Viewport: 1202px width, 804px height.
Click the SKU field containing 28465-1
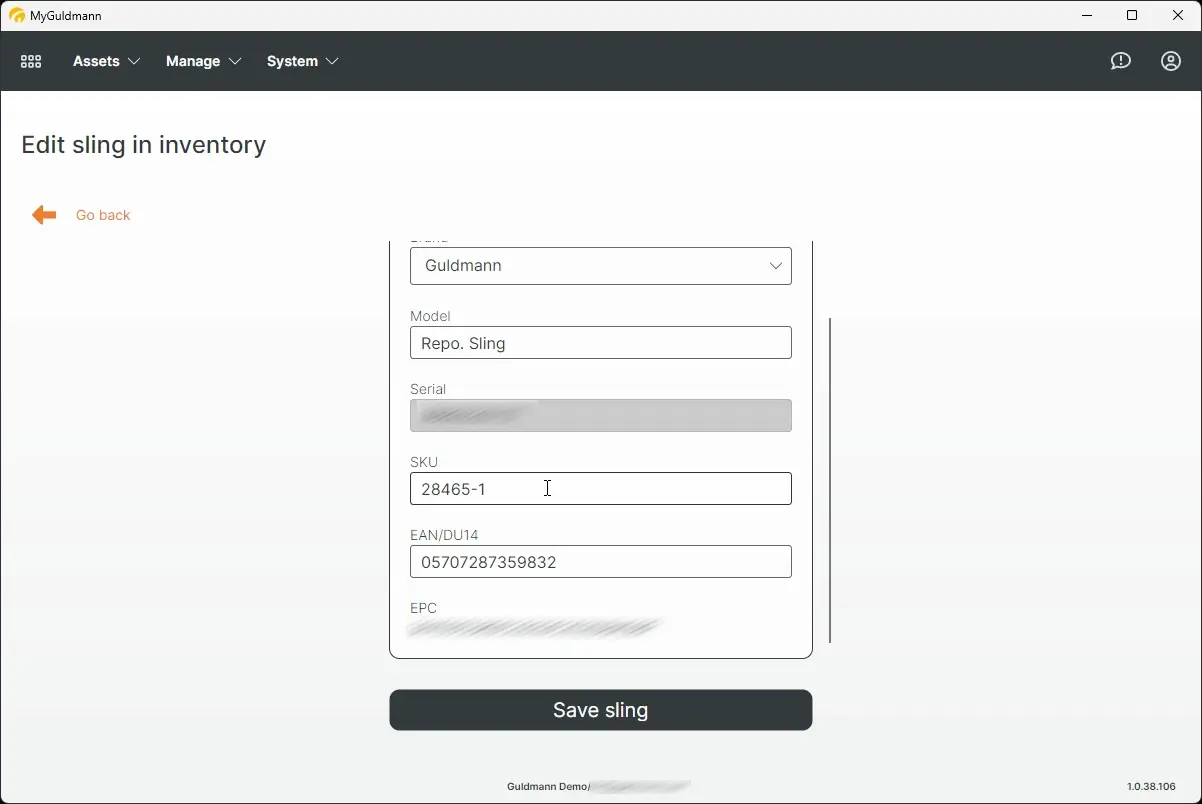coord(600,489)
